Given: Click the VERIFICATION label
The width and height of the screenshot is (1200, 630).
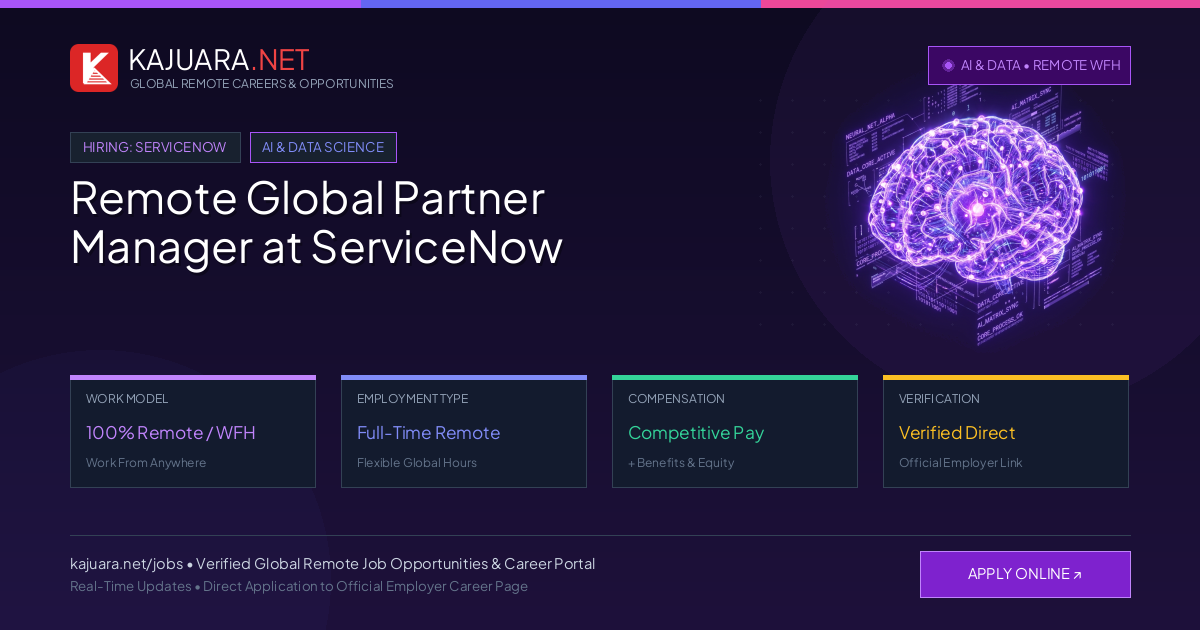Looking at the screenshot, I should (x=939, y=399).
